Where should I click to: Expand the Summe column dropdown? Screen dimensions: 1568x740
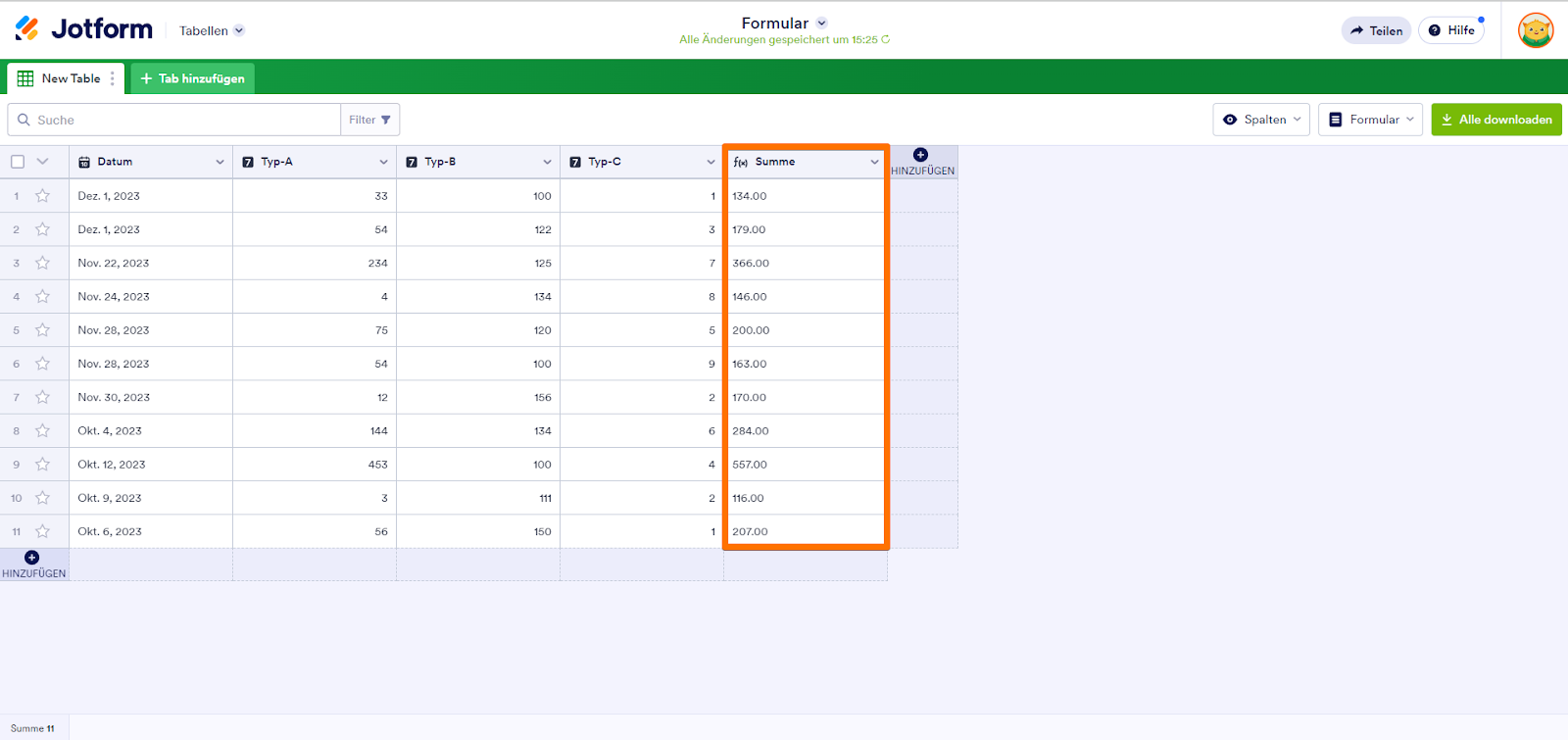coord(874,162)
